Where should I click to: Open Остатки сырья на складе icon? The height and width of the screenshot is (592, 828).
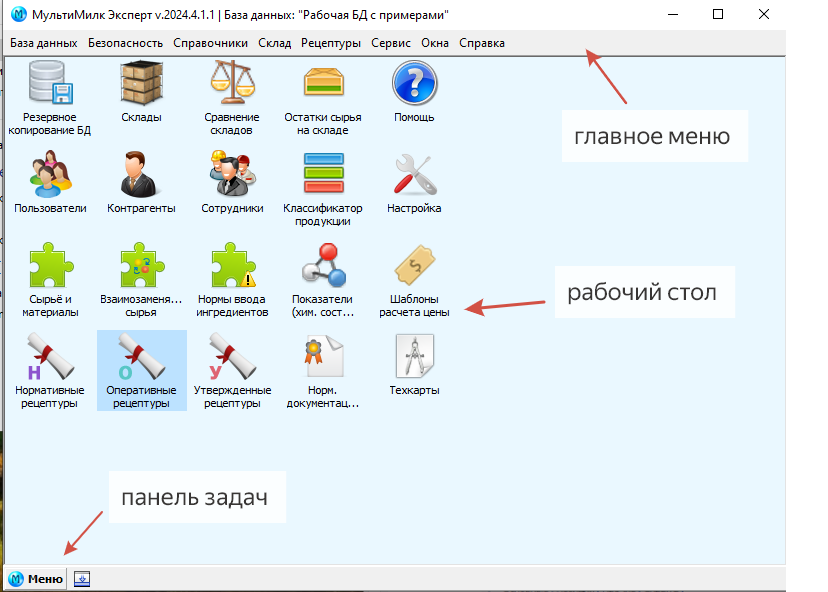coord(322,83)
